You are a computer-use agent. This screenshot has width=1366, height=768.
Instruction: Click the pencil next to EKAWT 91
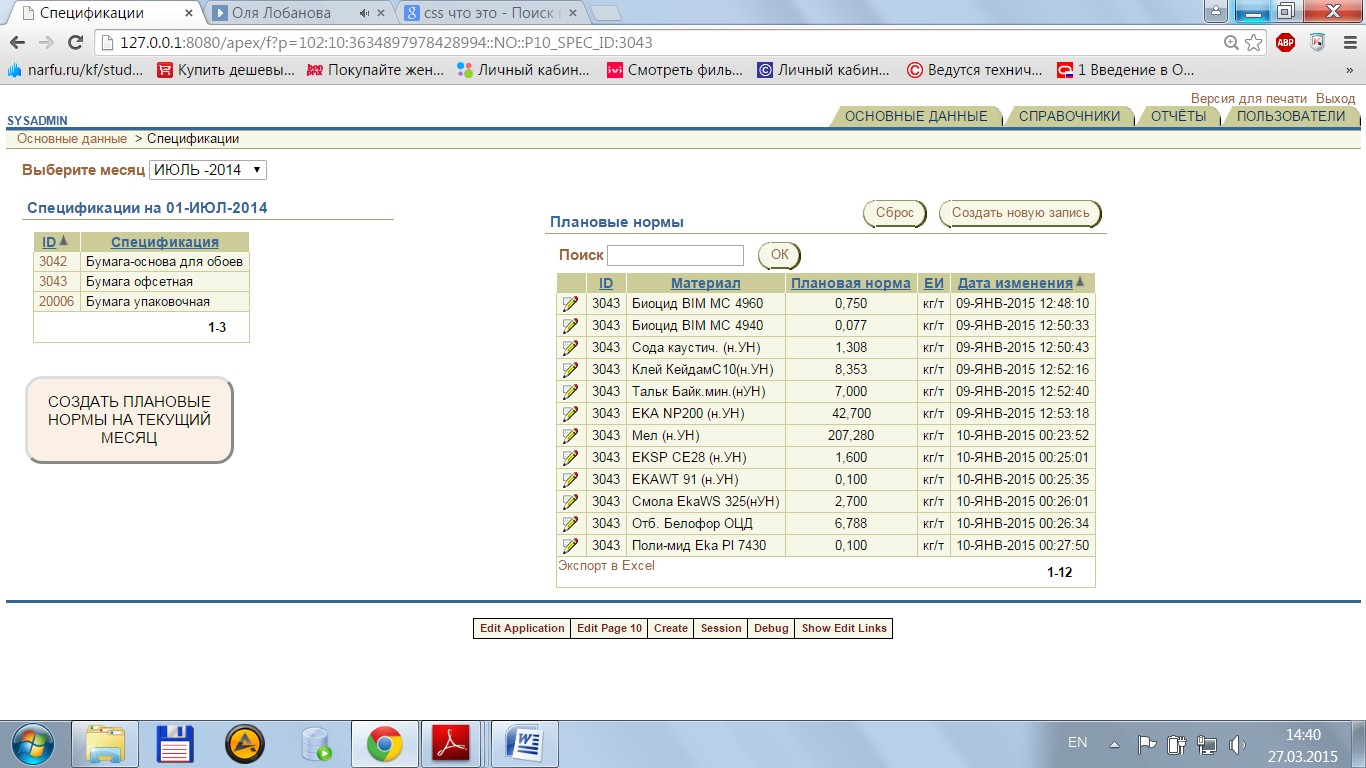[x=571, y=479]
